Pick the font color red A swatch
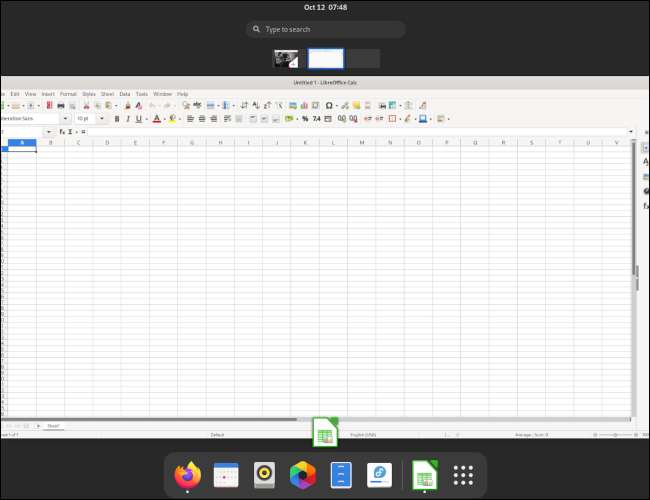The image size is (650, 500). coord(157,119)
